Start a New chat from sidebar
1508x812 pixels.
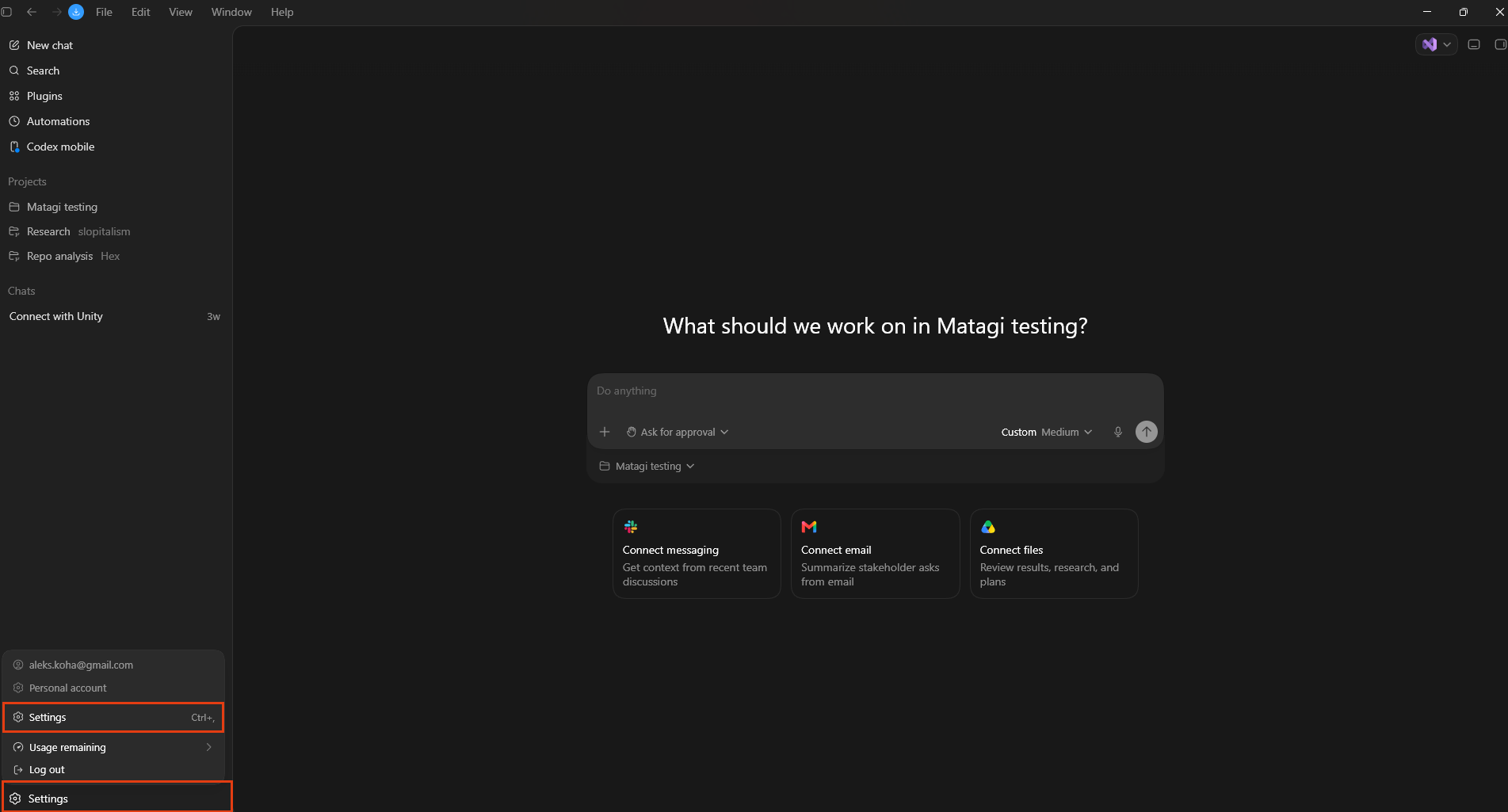pyautogui.click(x=116, y=45)
